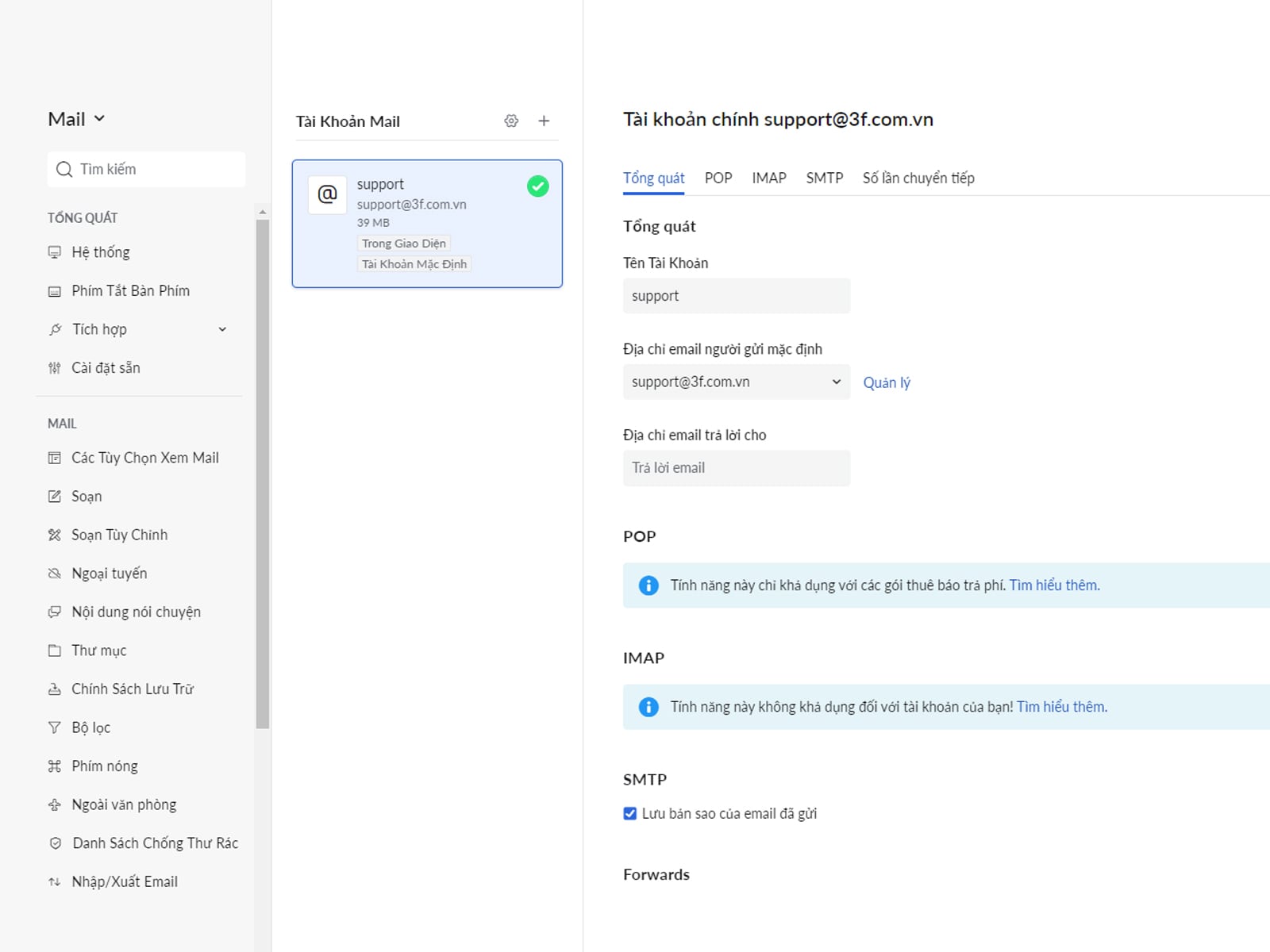Click the Thư mục folder icon
Viewport: 1270px width, 952px height.
coord(54,651)
